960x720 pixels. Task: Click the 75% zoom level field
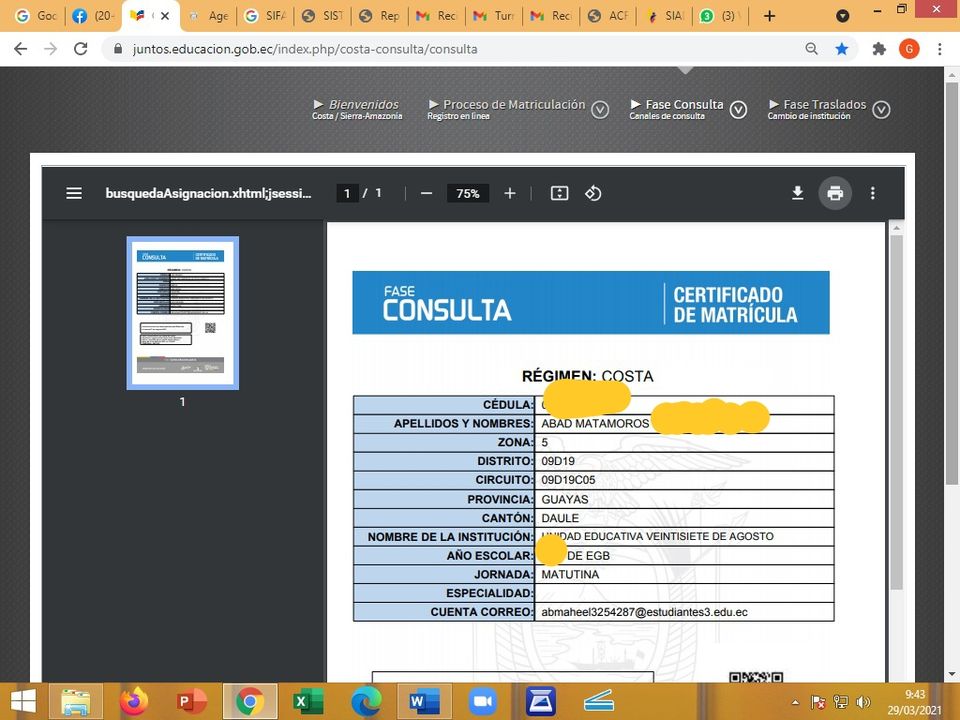point(468,193)
